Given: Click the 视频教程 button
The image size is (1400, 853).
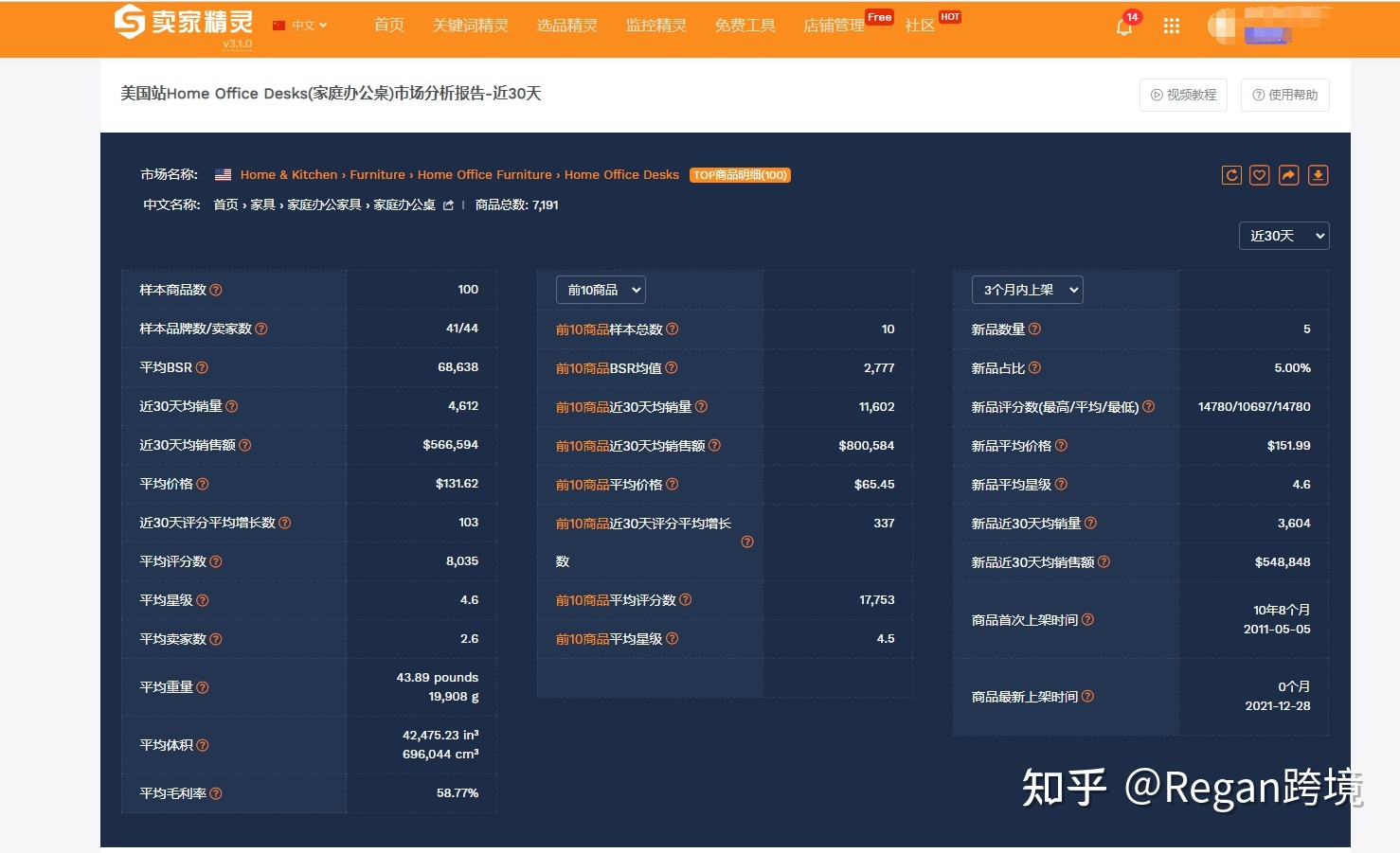Looking at the screenshot, I should (x=1183, y=95).
